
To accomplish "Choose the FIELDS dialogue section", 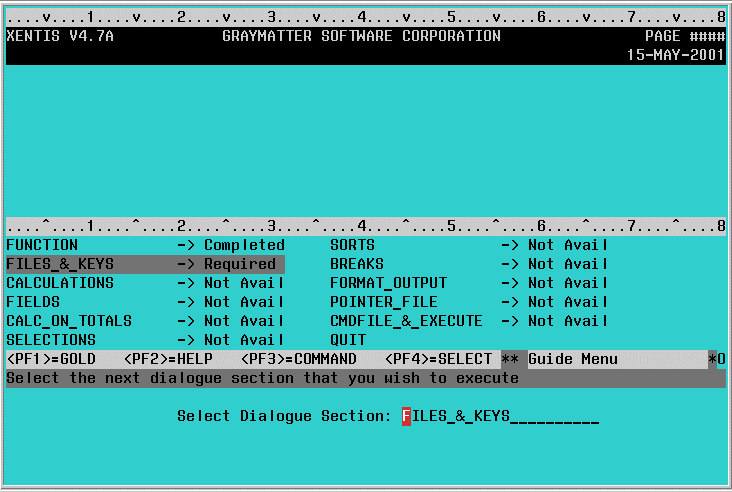I will click(x=33, y=302).
